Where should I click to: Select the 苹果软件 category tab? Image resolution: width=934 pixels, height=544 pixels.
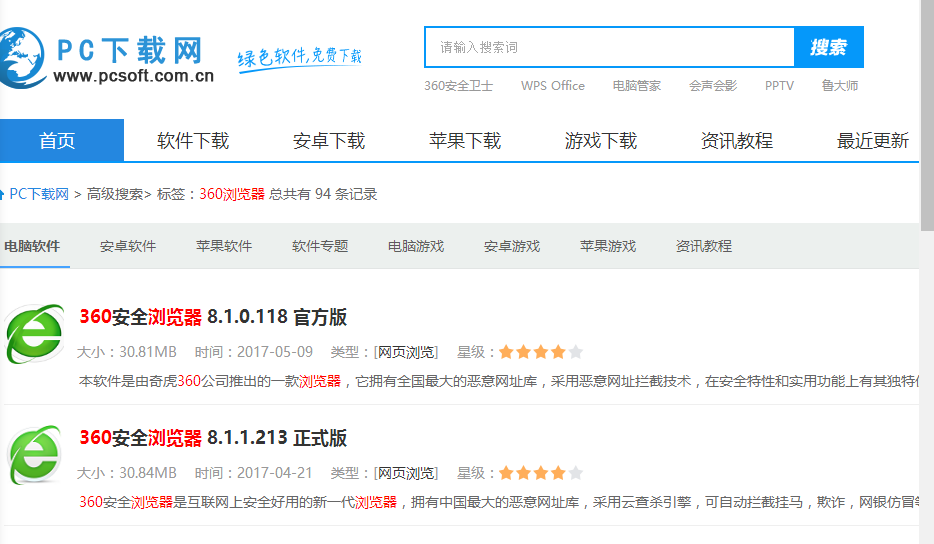pos(224,246)
